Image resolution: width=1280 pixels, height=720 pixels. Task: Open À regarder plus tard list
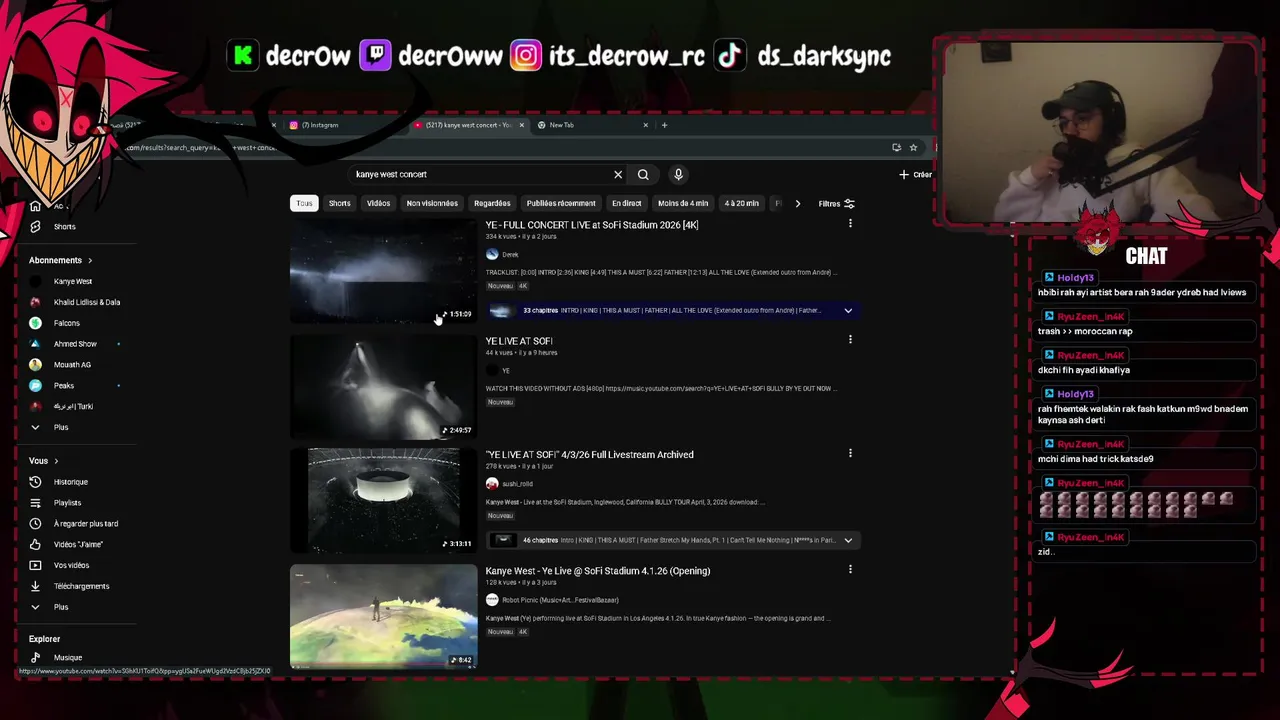click(x=85, y=524)
